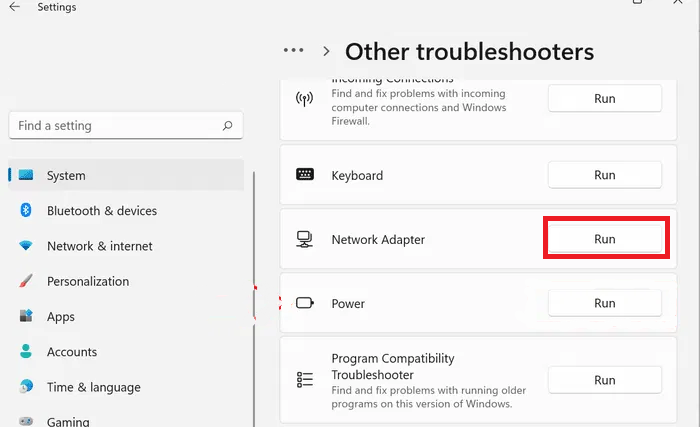Click the Network & internet wifi icon
Image resolution: width=700 pixels, height=427 pixels.
point(26,245)
